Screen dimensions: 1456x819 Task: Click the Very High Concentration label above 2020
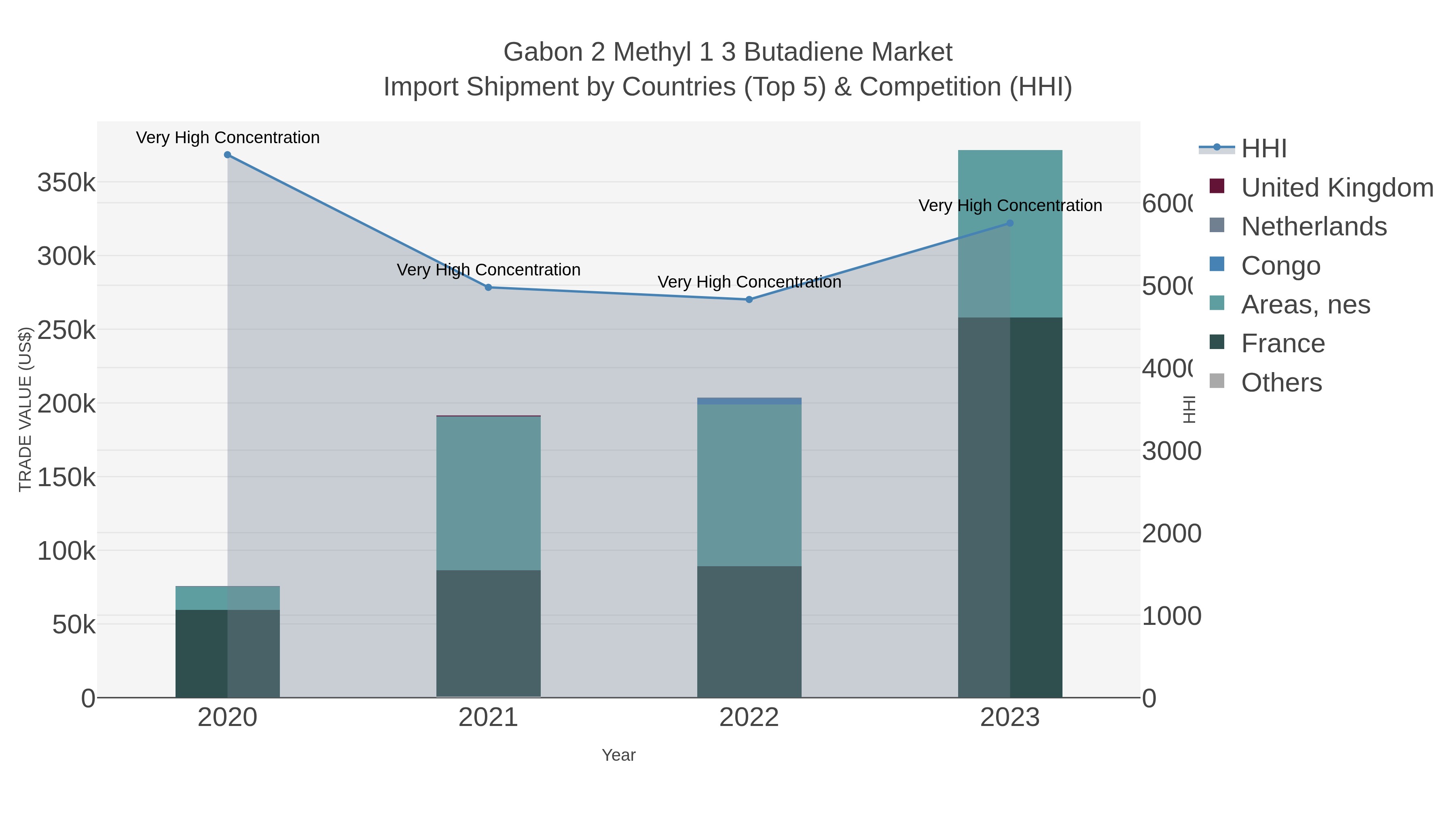[228, 138]
